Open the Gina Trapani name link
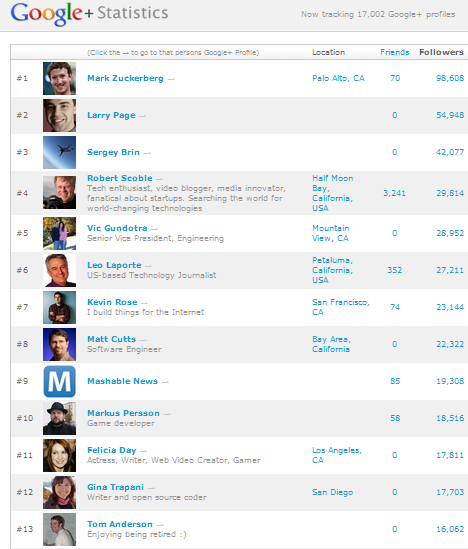The width and height of the screenshot is (468, 549). coord(116,487)
